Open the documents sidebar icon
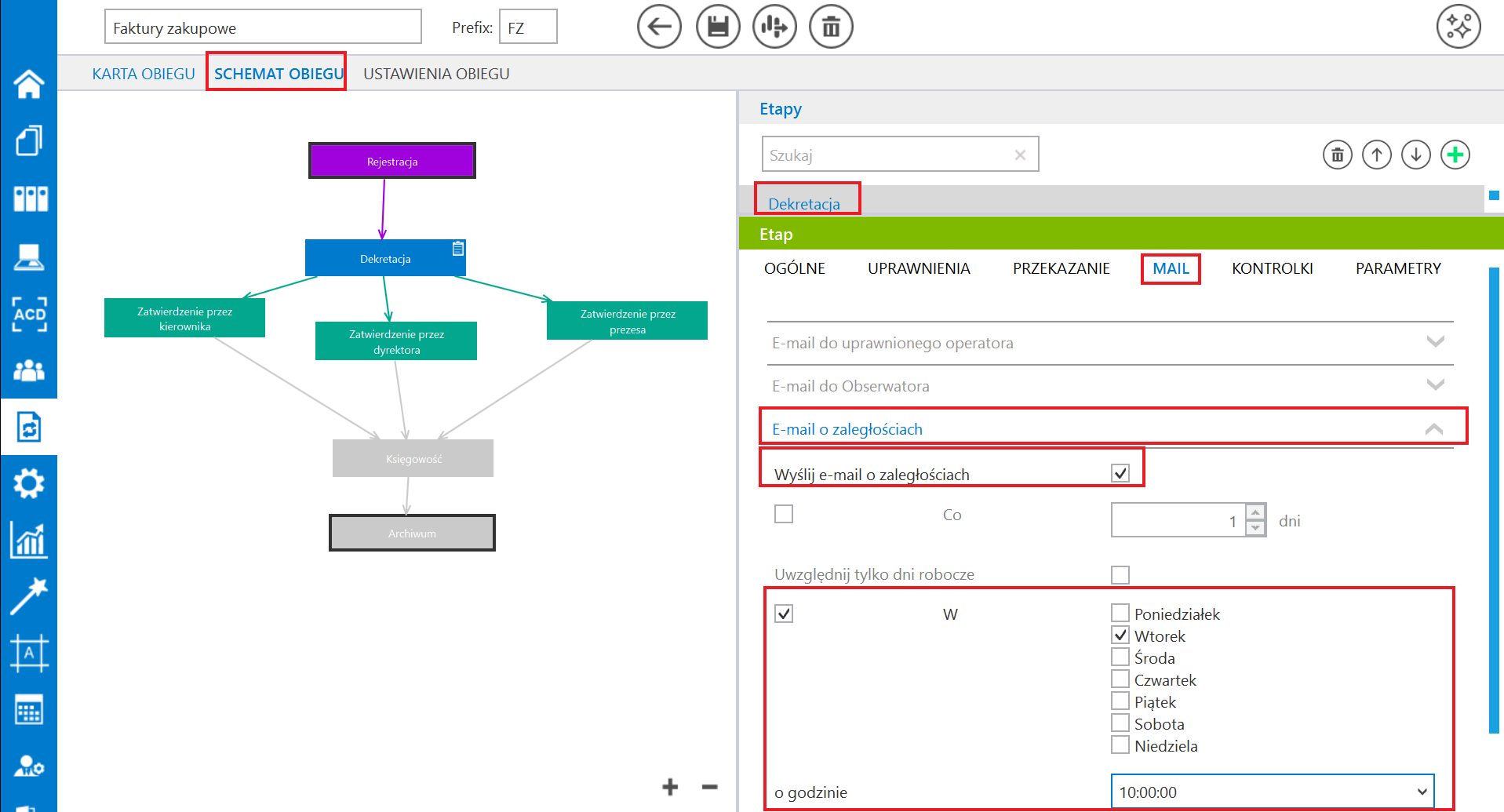Image resolution: width=1504 pixels, height=812 pixels. 29,141
